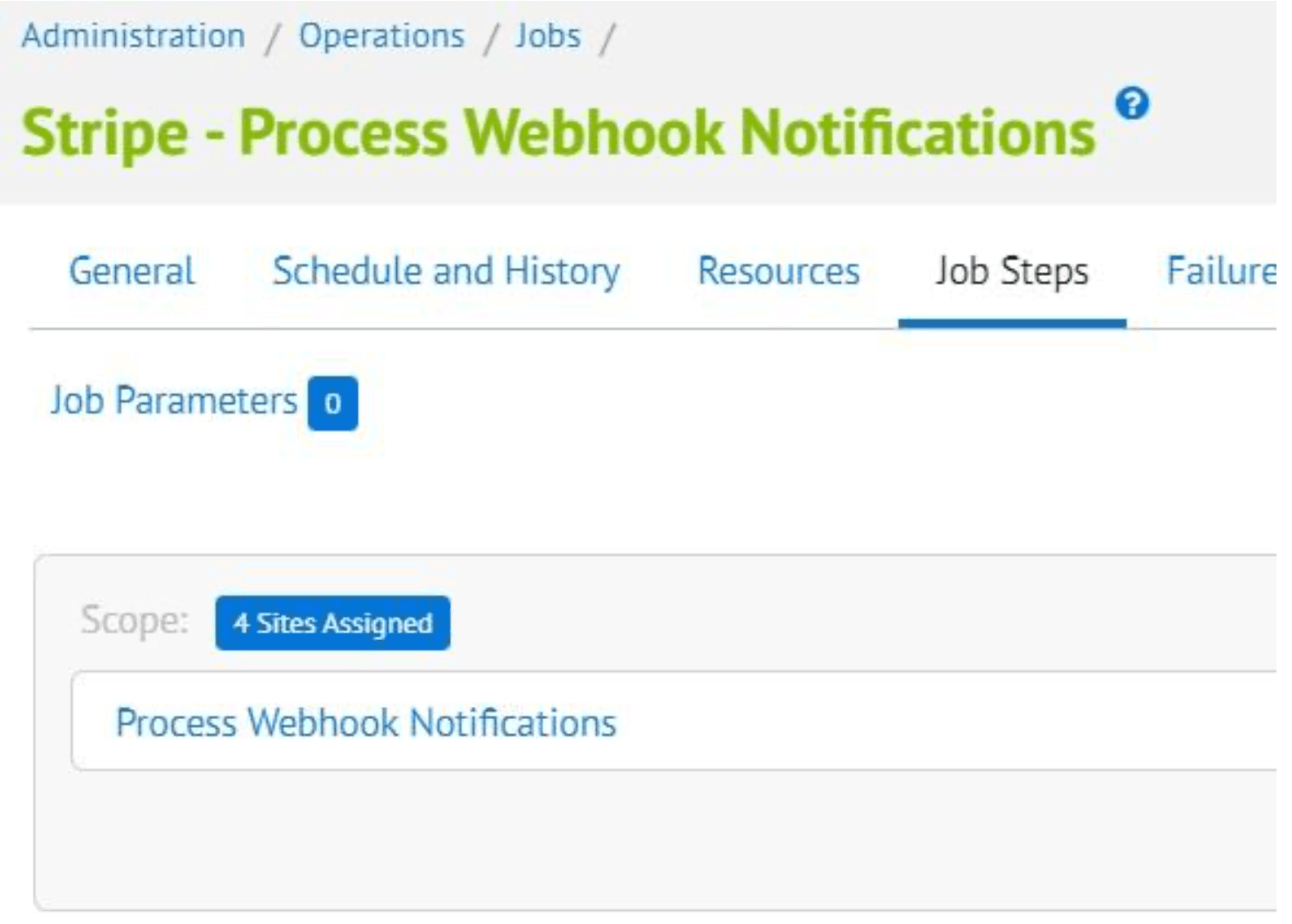Screen dimensions: 1292x924
Task: Select the Resources tab
Action: pyautogui.click(x=778, y=271)
